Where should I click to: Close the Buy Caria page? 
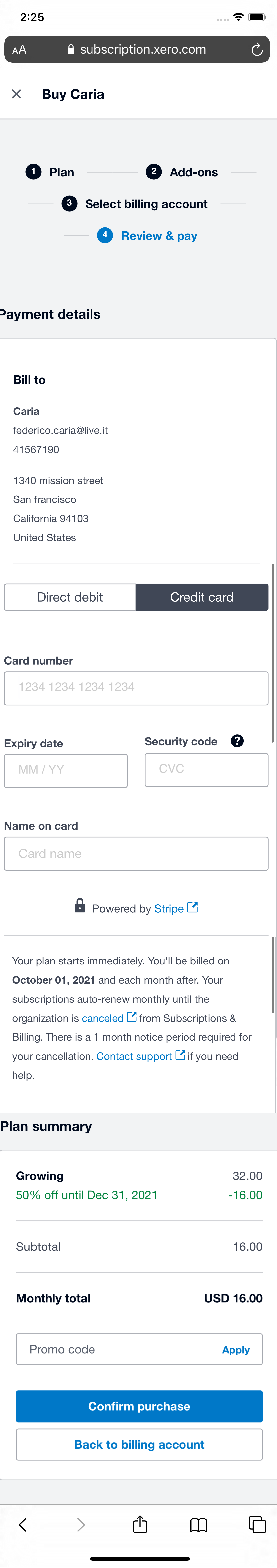click(16, 94)
